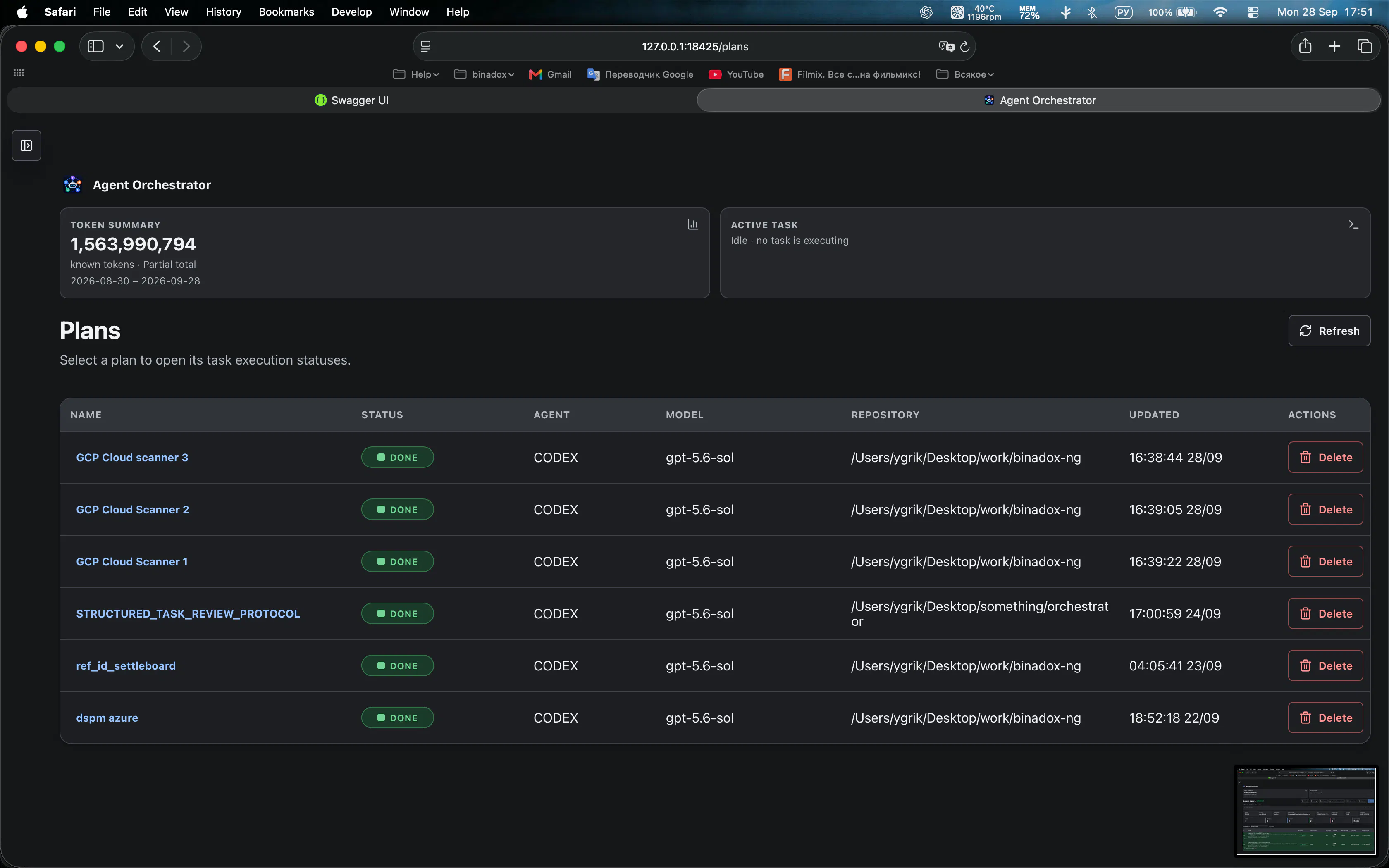The width and height of the screenshot is (1389, 868).
Task: Select the Agent Orchestrator tab
Action: (x=1039, y=100)
